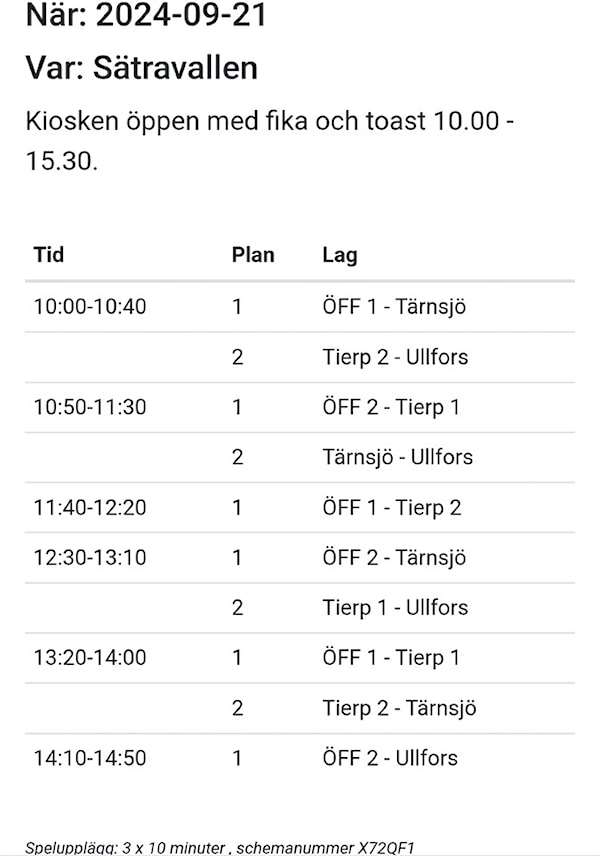The height and width of the screenshot is (856, 600).
Task: Choose the ÖFF 2 - Tierp 1 match
Action: point(391,407)
